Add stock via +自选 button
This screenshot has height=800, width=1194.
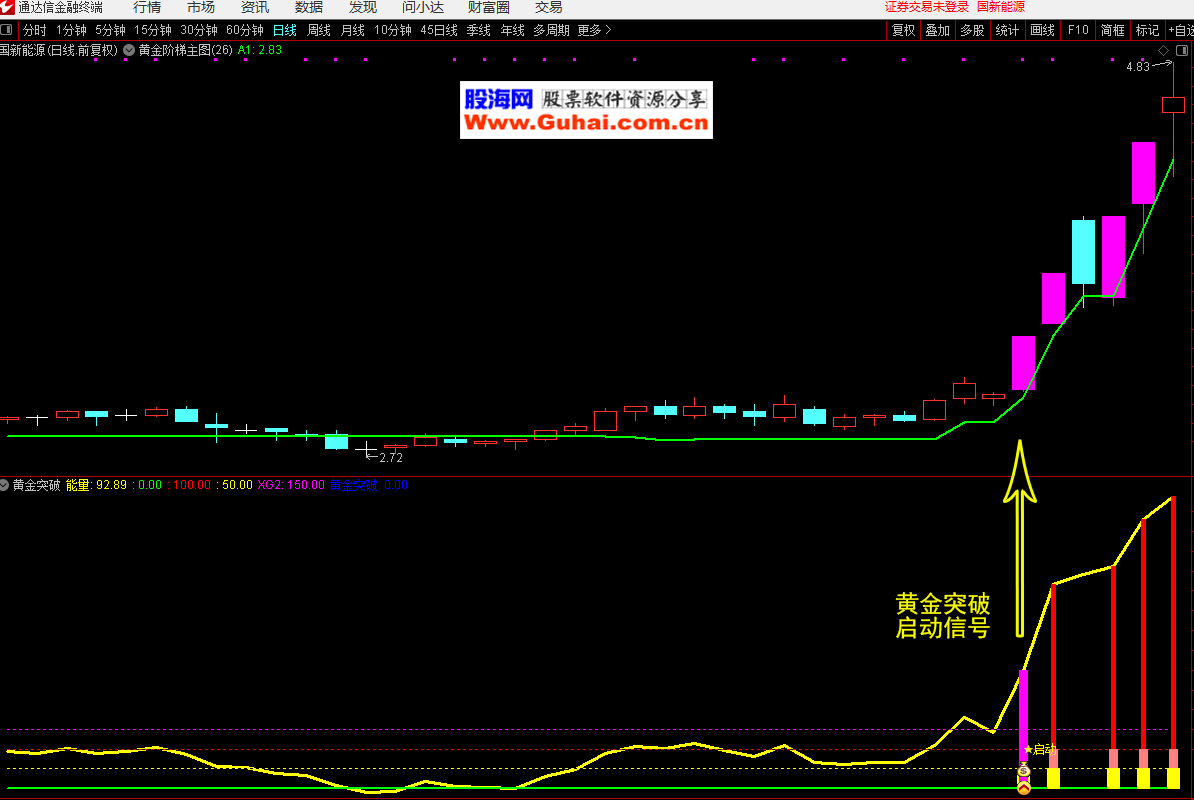1179,30
